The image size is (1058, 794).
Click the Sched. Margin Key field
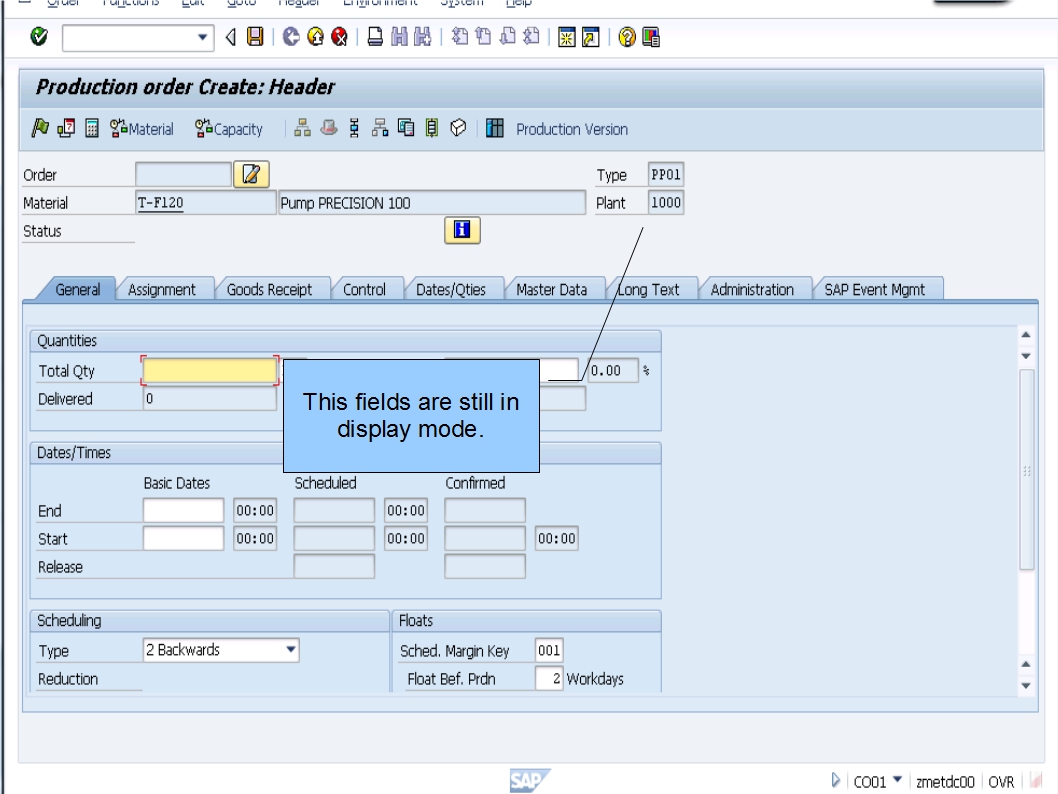click(549, 650)
